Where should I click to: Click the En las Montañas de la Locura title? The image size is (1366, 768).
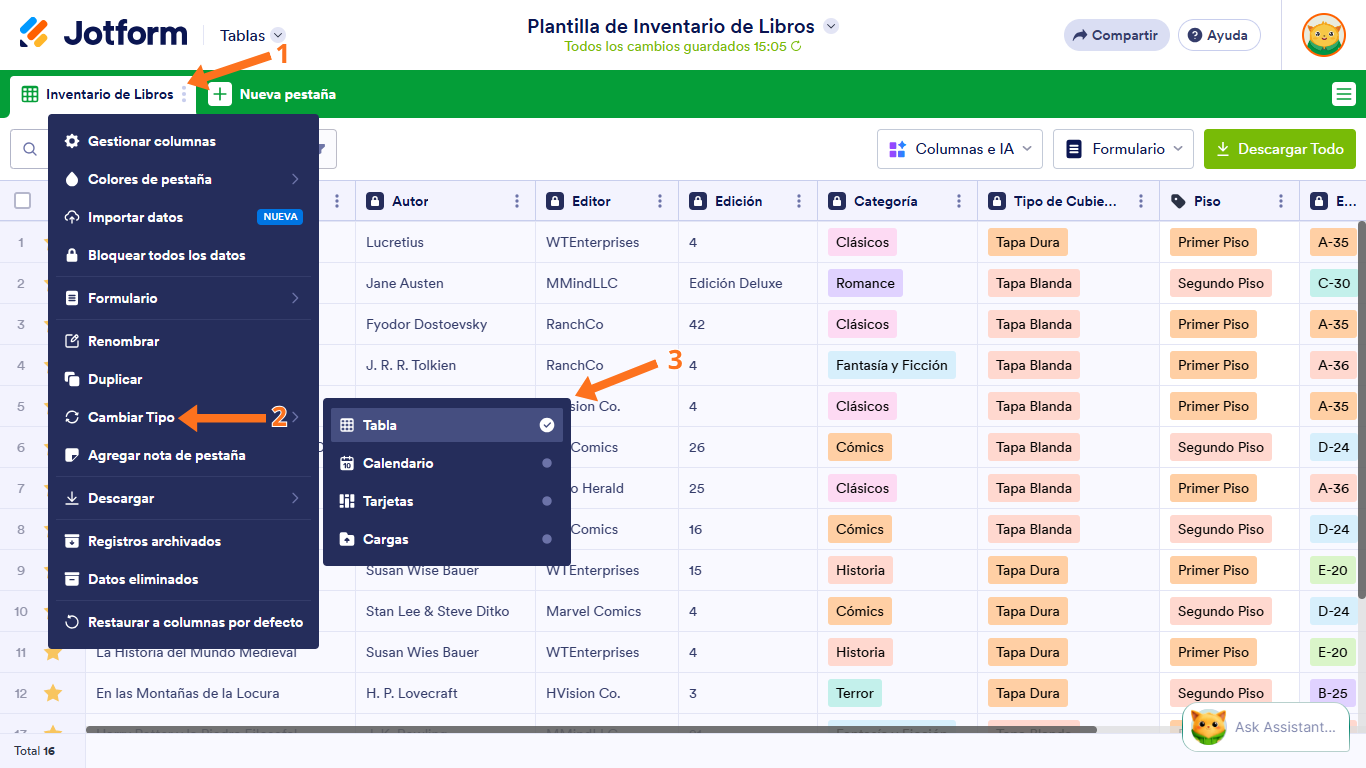(x=188, y=693)
